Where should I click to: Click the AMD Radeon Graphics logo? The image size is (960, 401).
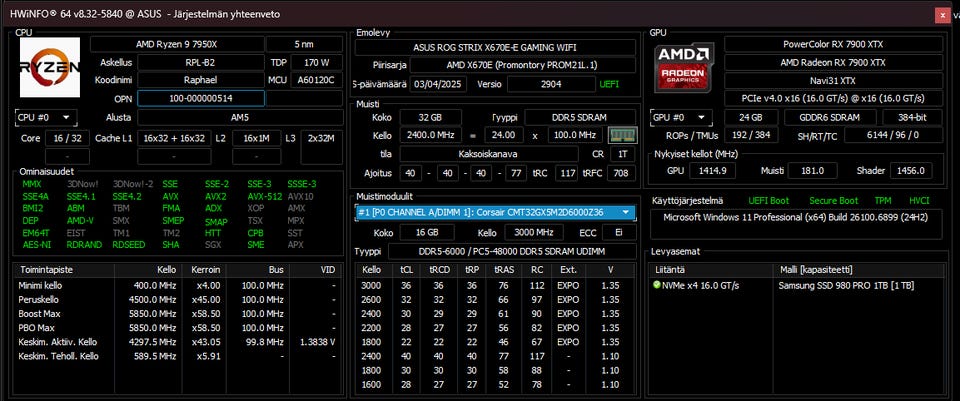pyautogui.click(x=684, y=67)
